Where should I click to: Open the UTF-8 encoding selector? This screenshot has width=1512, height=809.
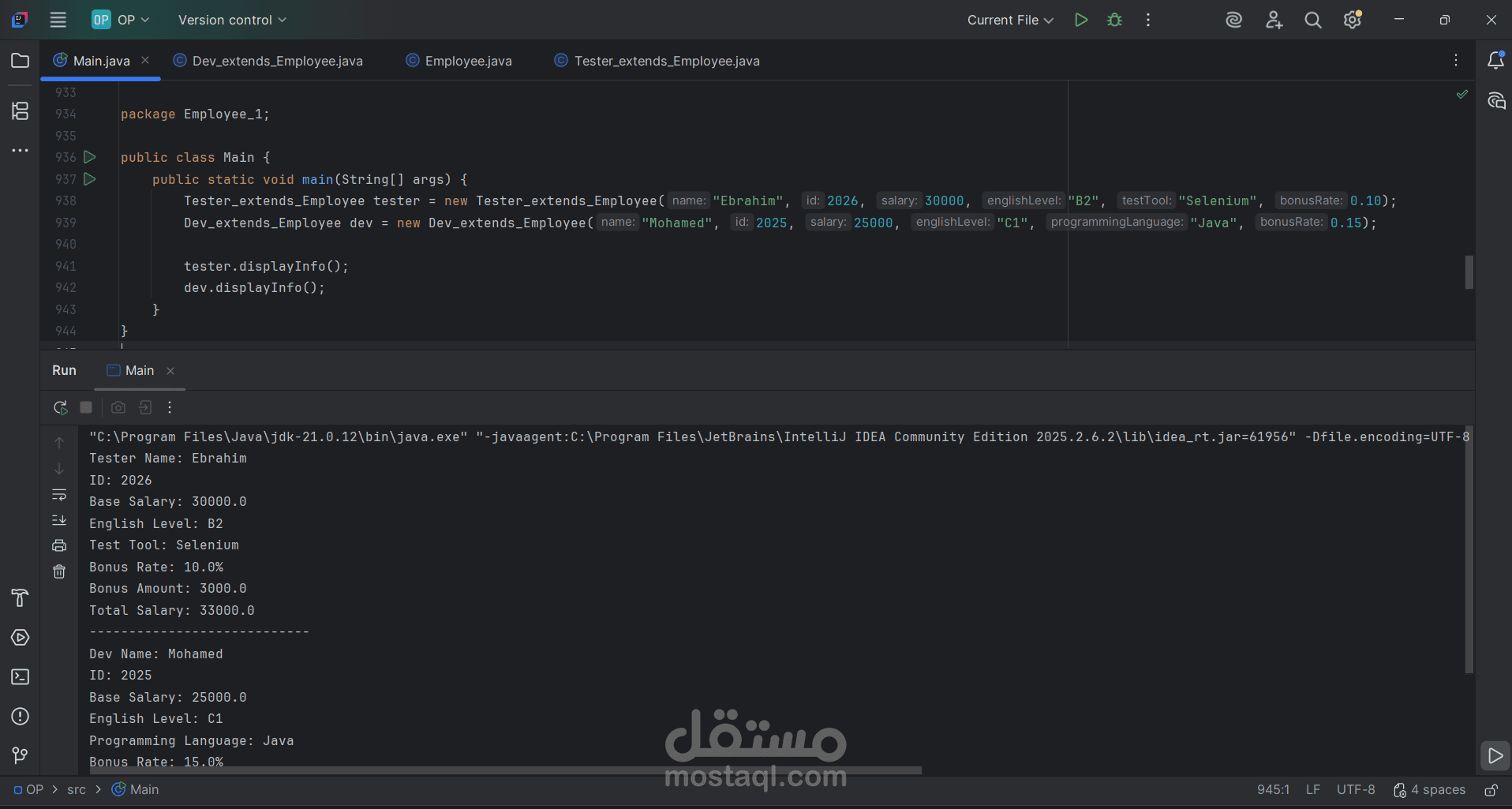point(1356,790)
